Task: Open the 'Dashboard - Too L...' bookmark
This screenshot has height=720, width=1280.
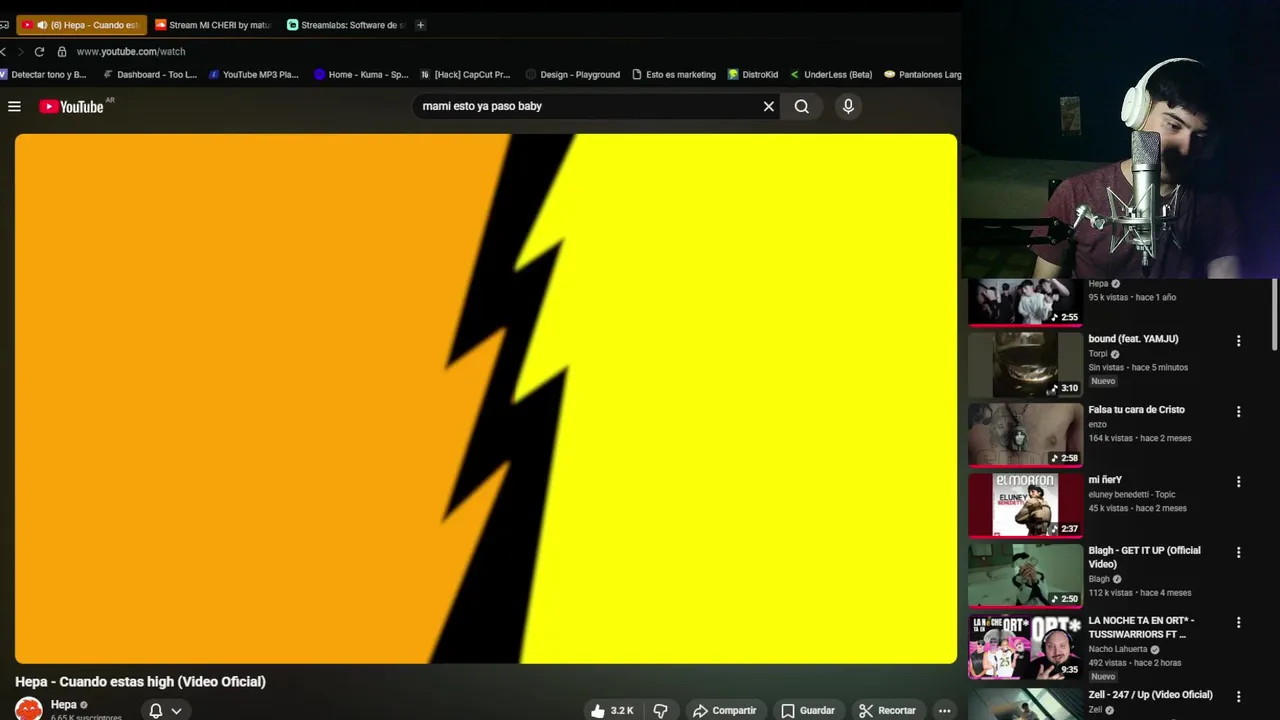Action: click(150, 74)
